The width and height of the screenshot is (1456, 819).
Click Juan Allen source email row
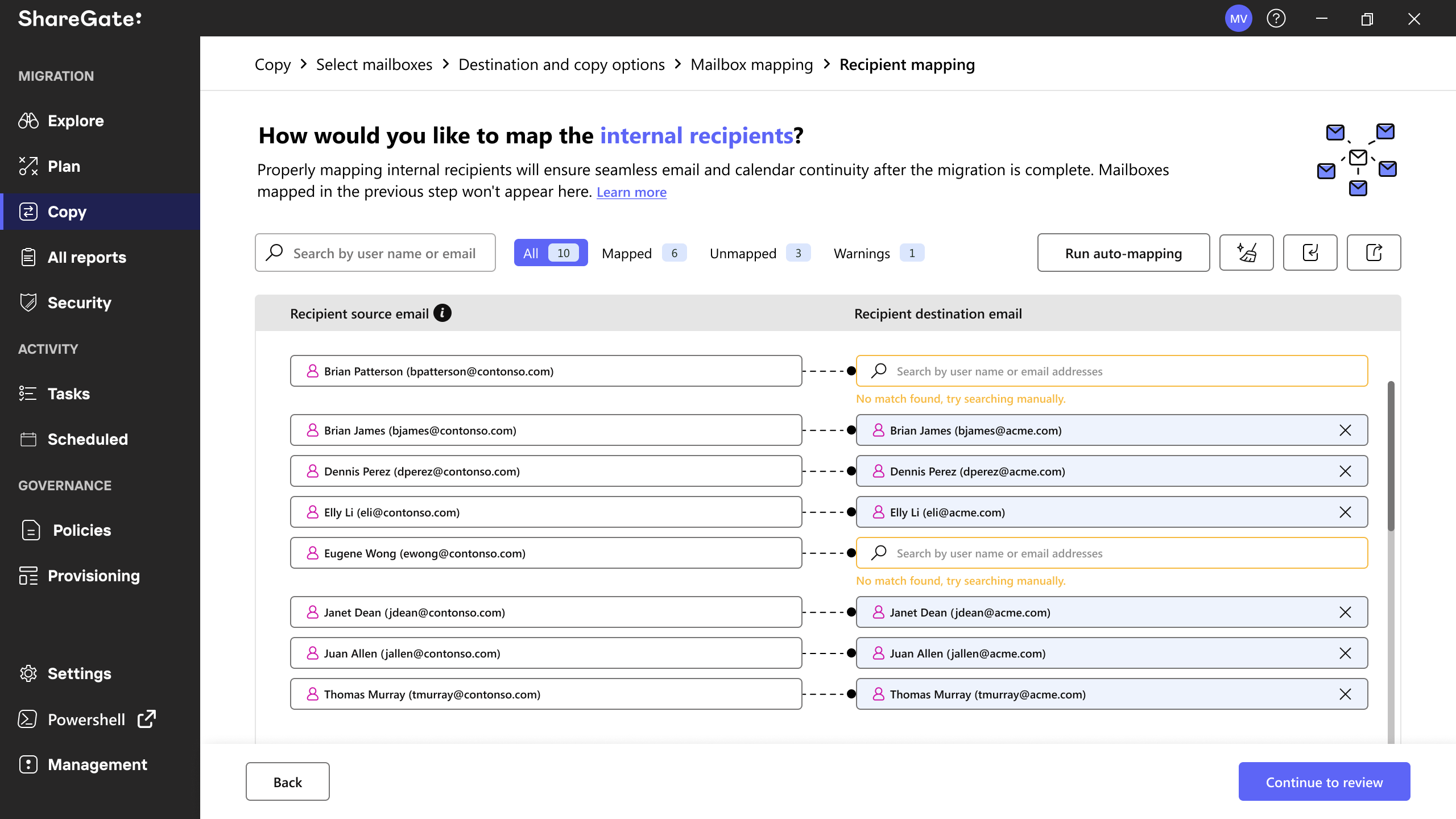coord(546,653)
